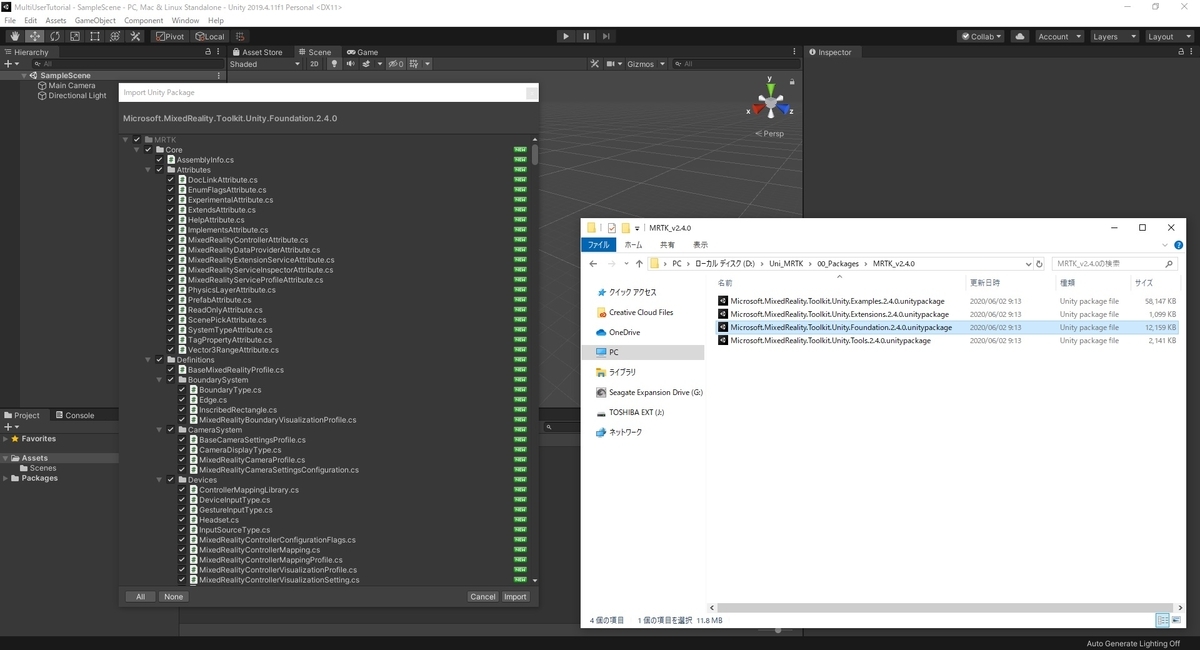Click the Pause button
This screenshot has width=1200, height=650.
[x=586, y=36]
